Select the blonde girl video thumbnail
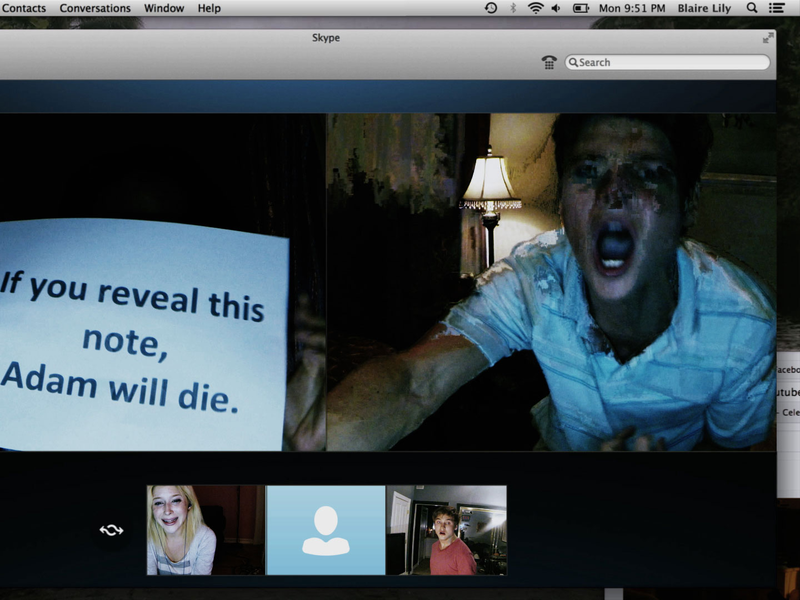800x600 pixels. pos(206,530)
